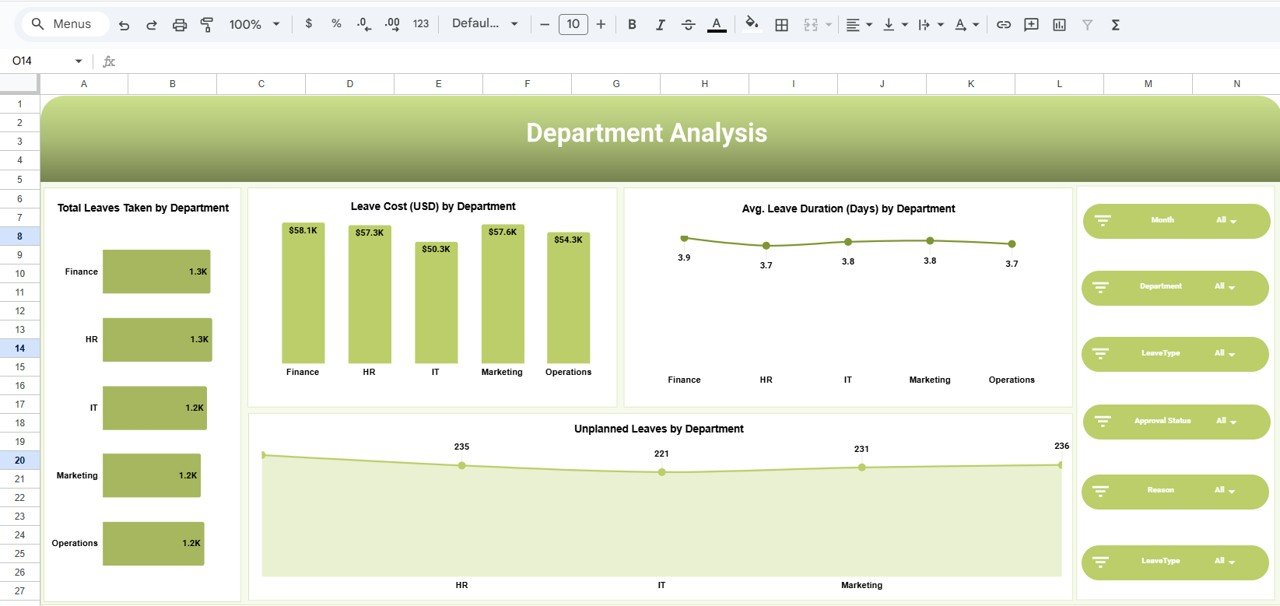Screen dimensions: 1280x606
Task: Toggle bold formatting
Action: 632,24
